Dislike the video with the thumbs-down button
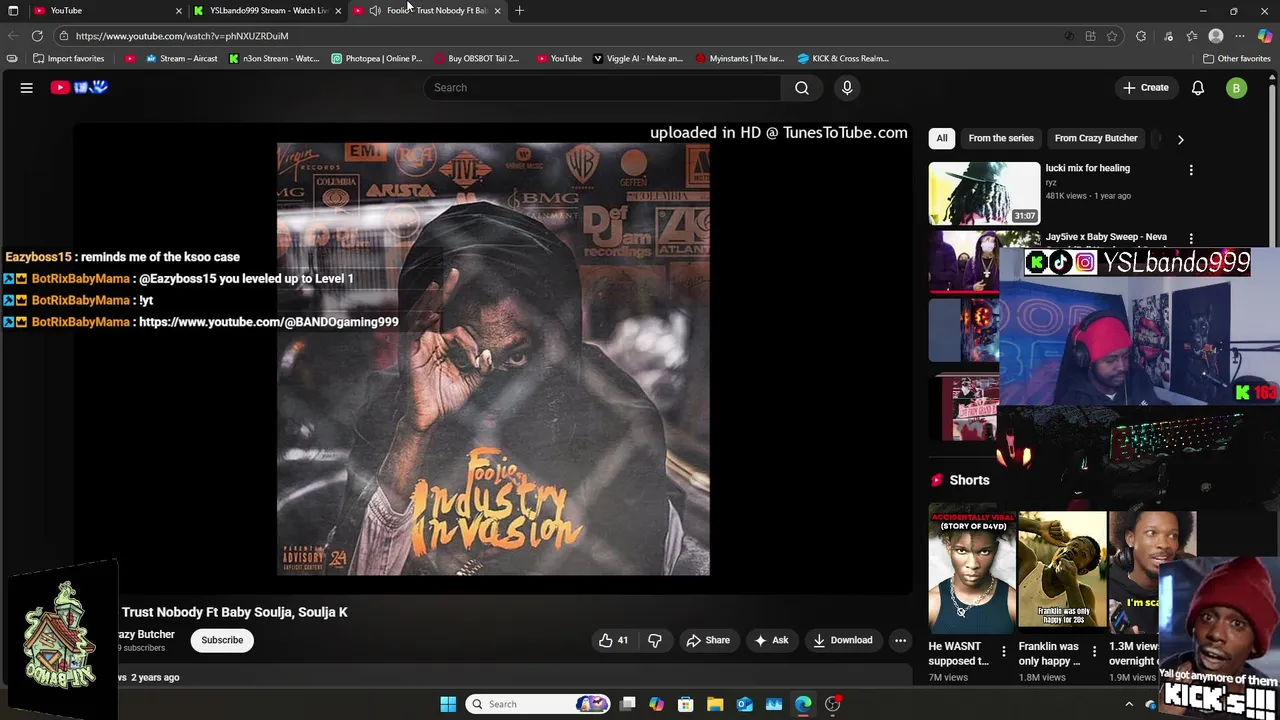This screenshot has height=720, width=1280. click(655, 640)
